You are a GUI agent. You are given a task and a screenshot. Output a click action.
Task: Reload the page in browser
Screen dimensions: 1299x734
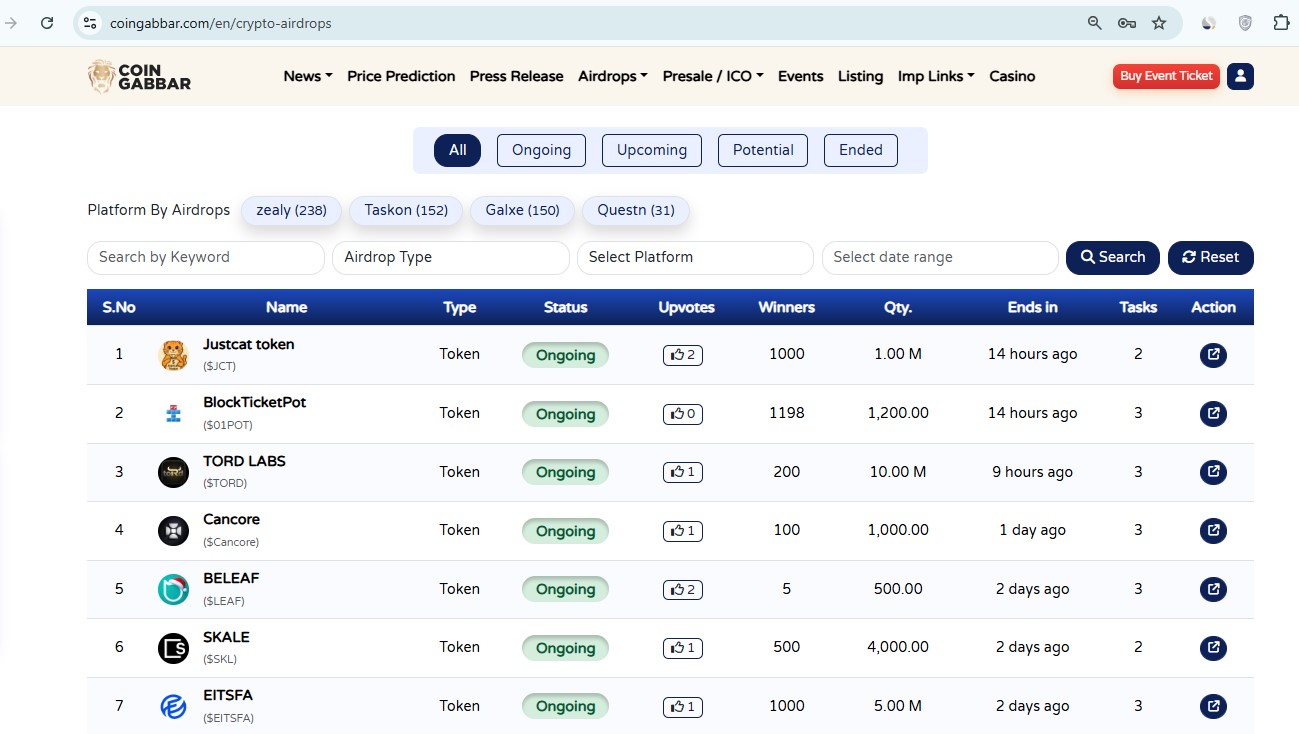pyautogui.click(x=47, y=23)
